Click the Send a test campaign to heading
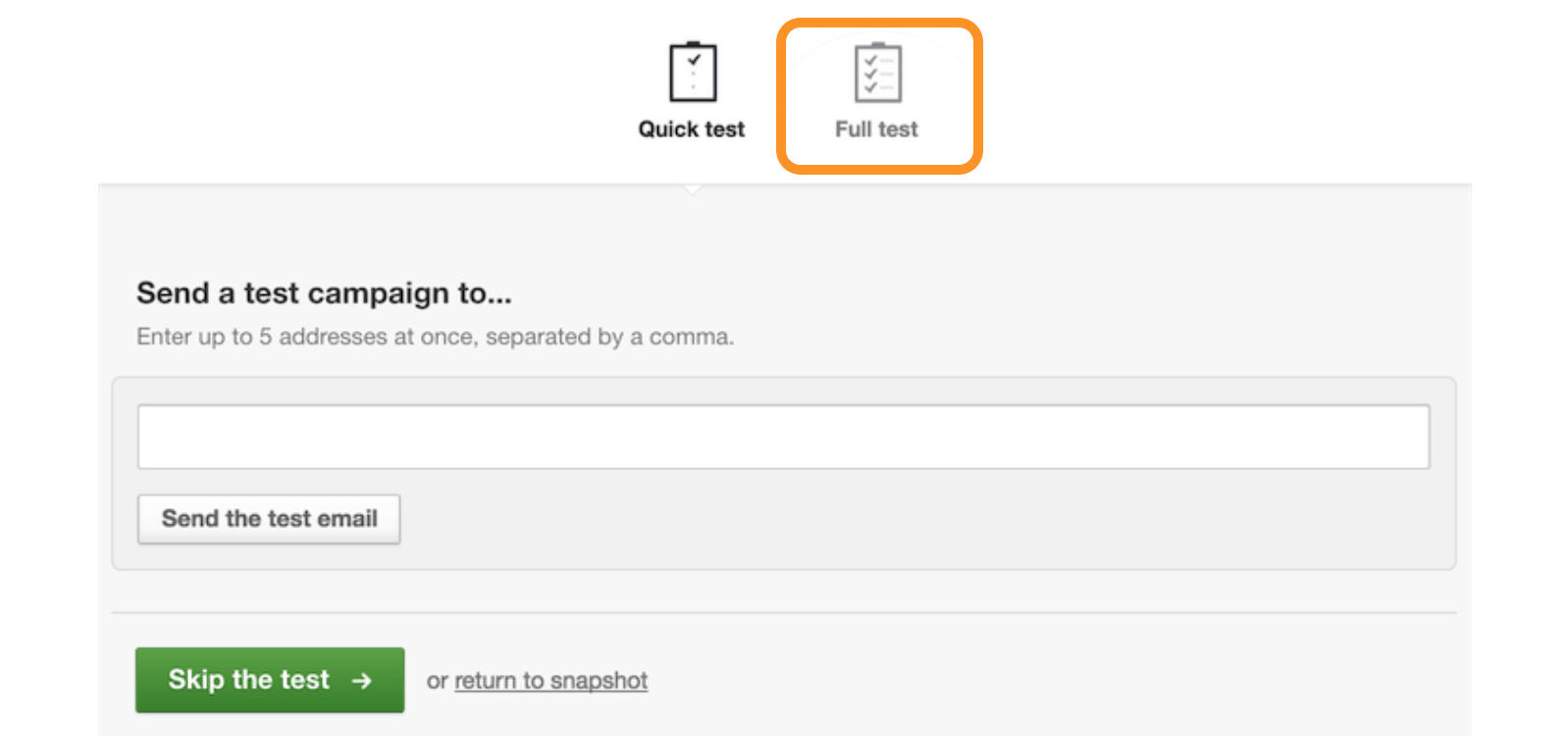 (x=324, y=293)
